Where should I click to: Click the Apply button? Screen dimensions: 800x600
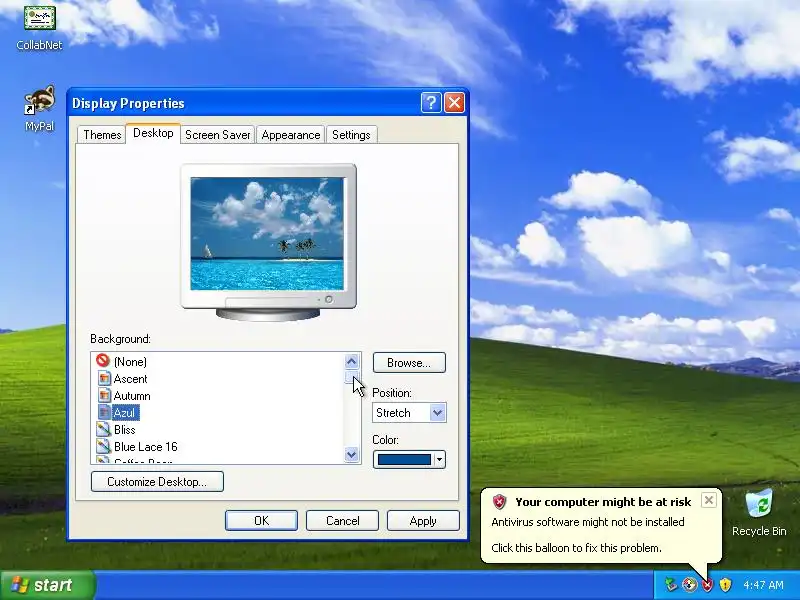pyautogui.click(x=423, y=520)
